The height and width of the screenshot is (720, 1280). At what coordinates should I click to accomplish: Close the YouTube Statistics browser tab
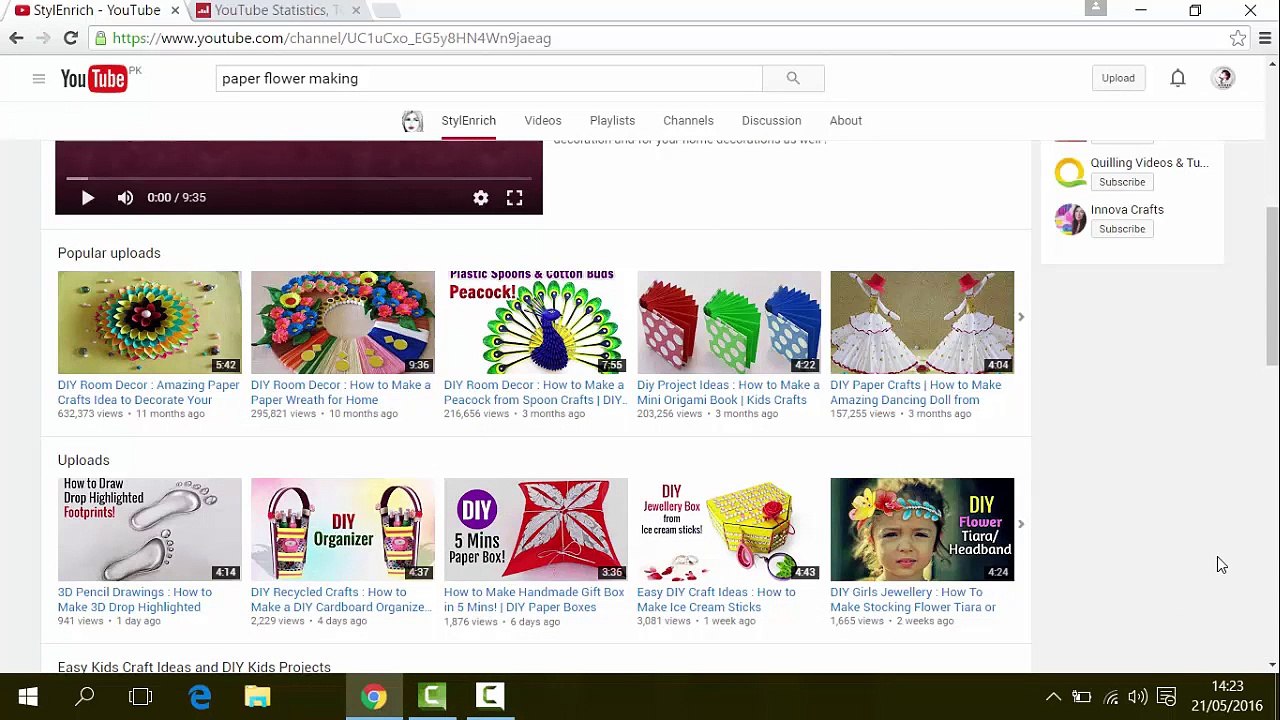pos(355,10)
